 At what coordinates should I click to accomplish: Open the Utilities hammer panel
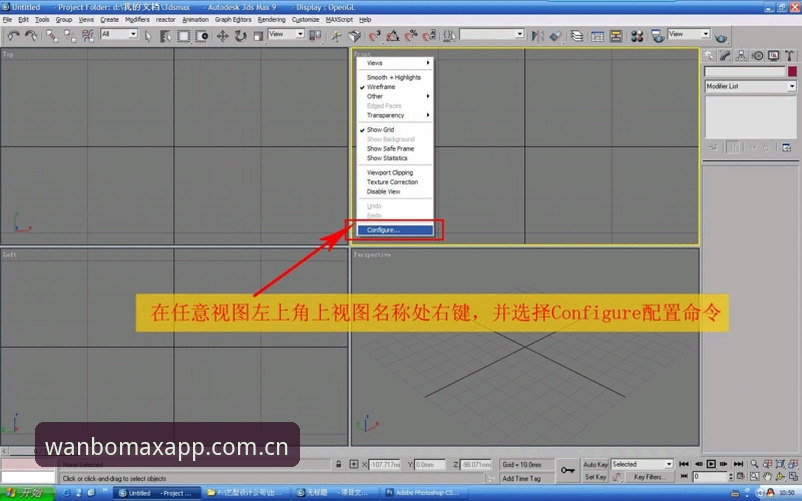click(789, 56)
